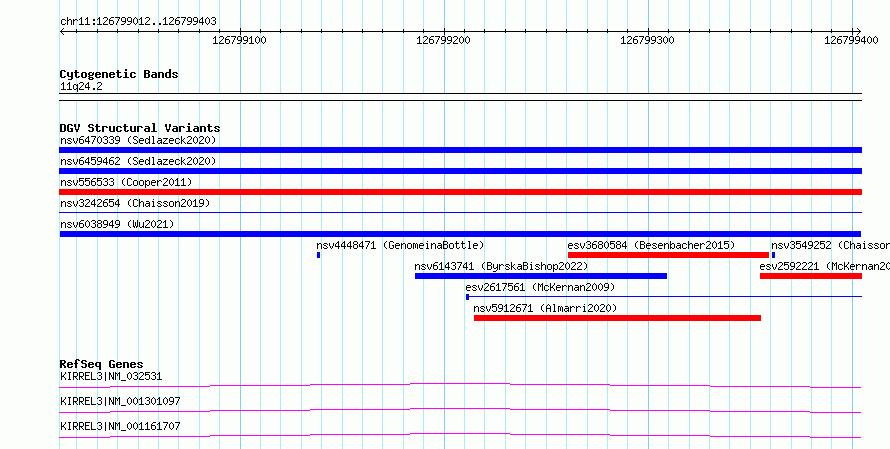
Task: Click the 126799100 ruler position label
Action: click(240, 40)
